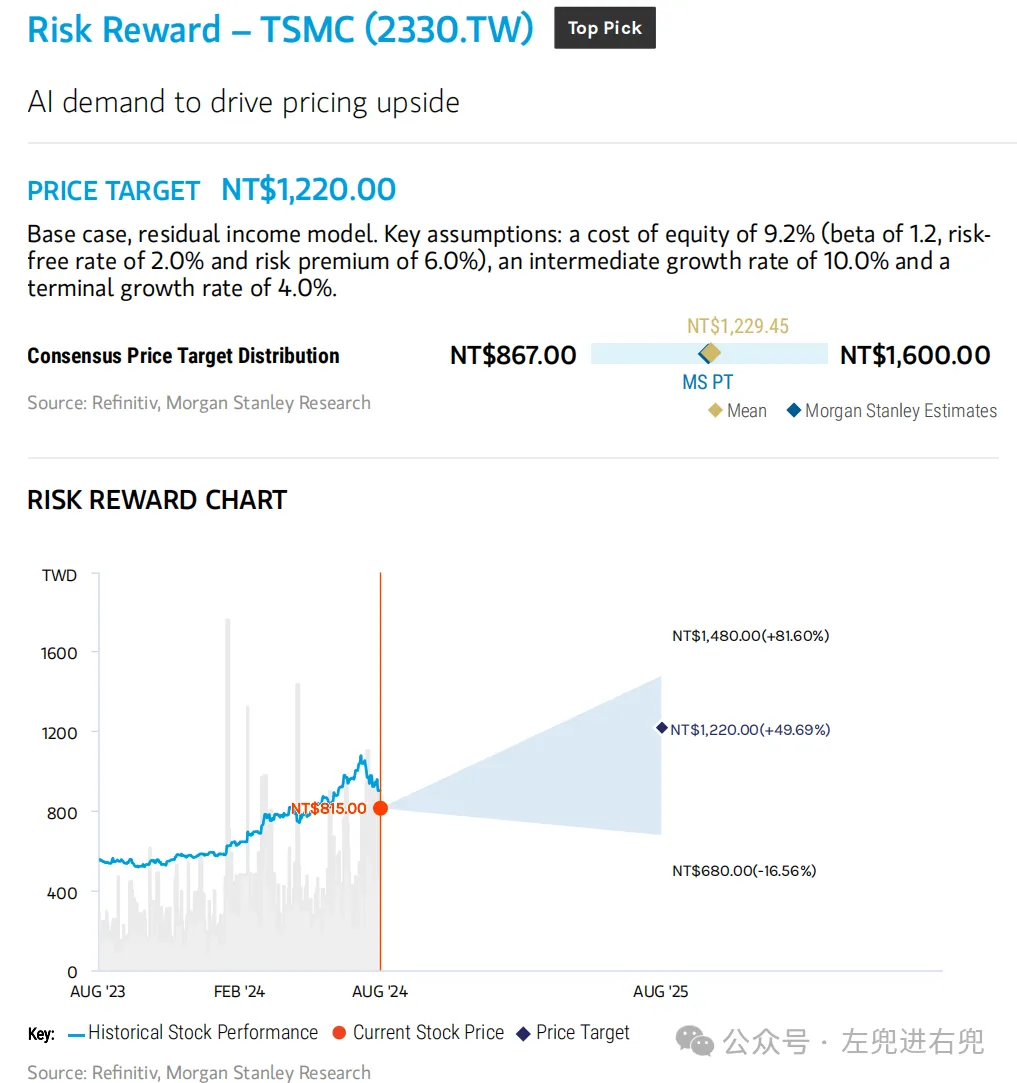Click the FEB '24 axis label
Image resolution: width=1017 pixels, height=1083 pixels.
pyautogui.click(x=239, y=992)
